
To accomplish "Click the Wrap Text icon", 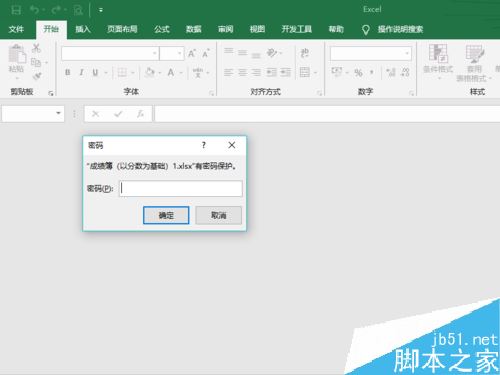I will tap(305, 53).
